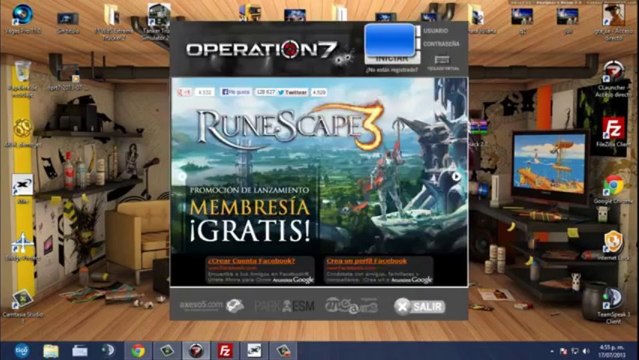Click the mgame logo in launcher footer
The height and width of the screenshot is (360, 639).
(x=351, y=306)
